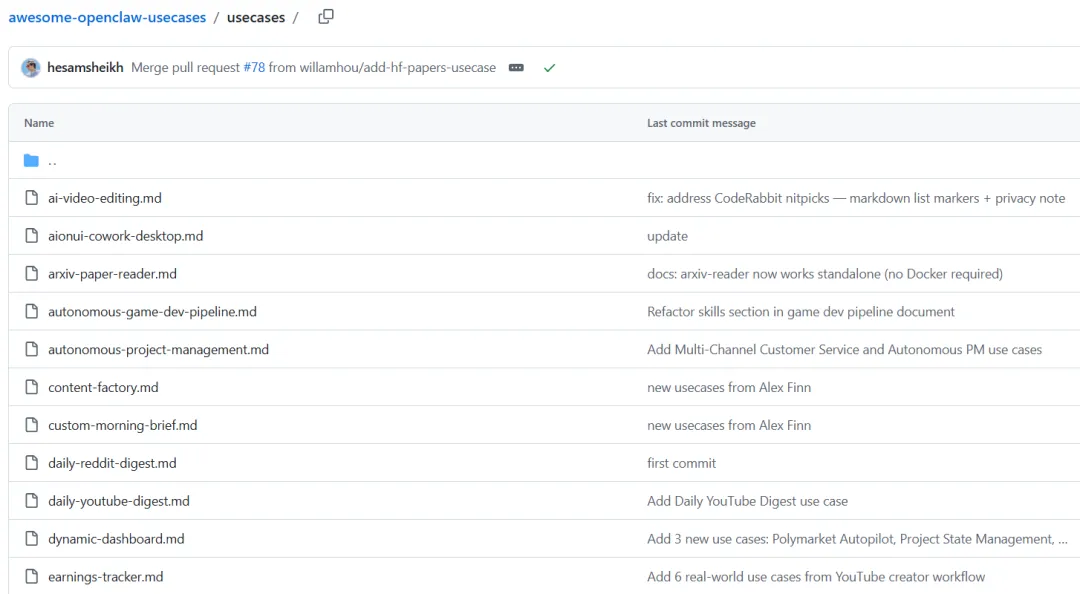Image resolution: width=1080 pixels, height=594 pixels.
Task: Open the 'first commit' commit message
Action: pos(681,463)
